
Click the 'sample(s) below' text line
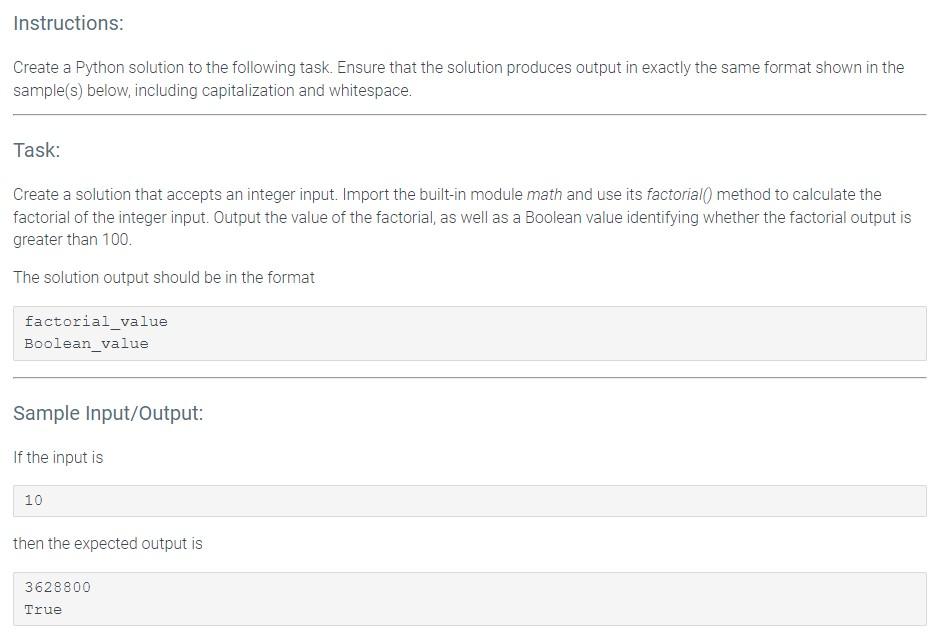point(212,90)
